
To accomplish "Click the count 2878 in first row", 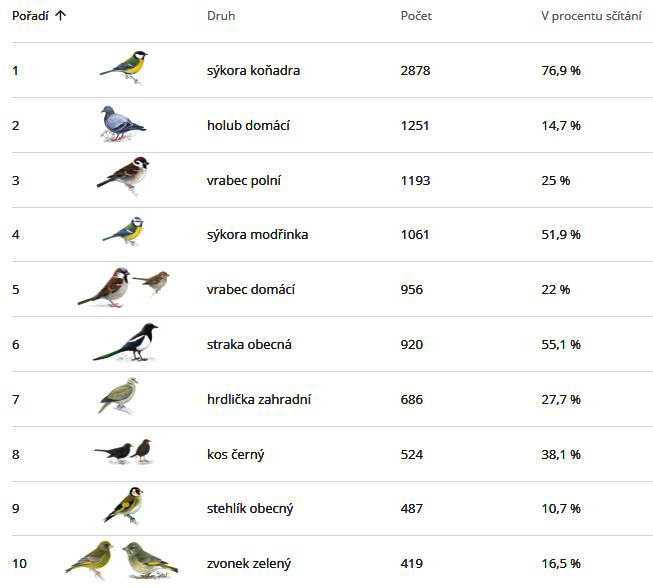I will click(415, 70).
